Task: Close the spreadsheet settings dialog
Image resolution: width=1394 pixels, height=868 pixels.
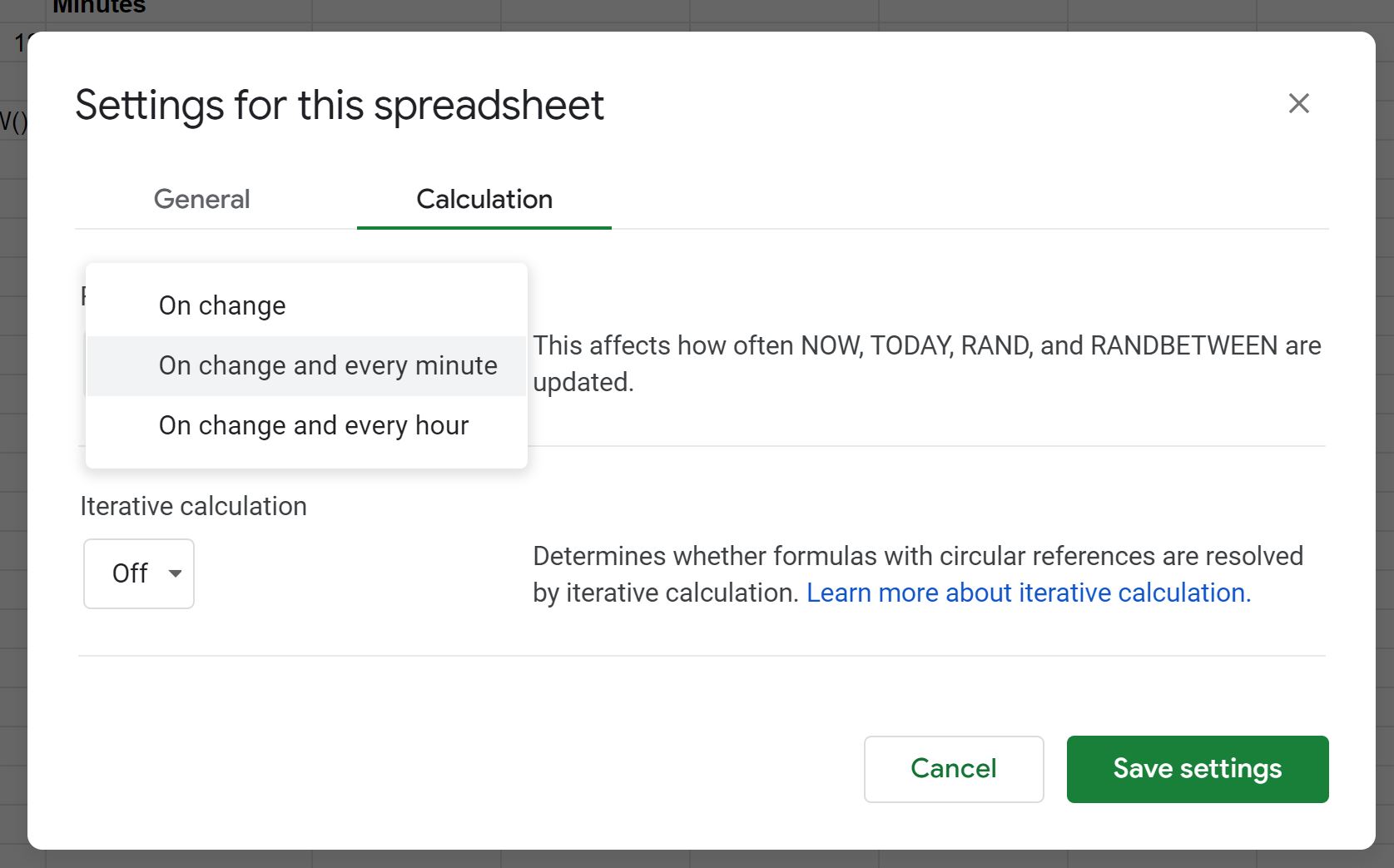Action: click(x=1298, y=103)
